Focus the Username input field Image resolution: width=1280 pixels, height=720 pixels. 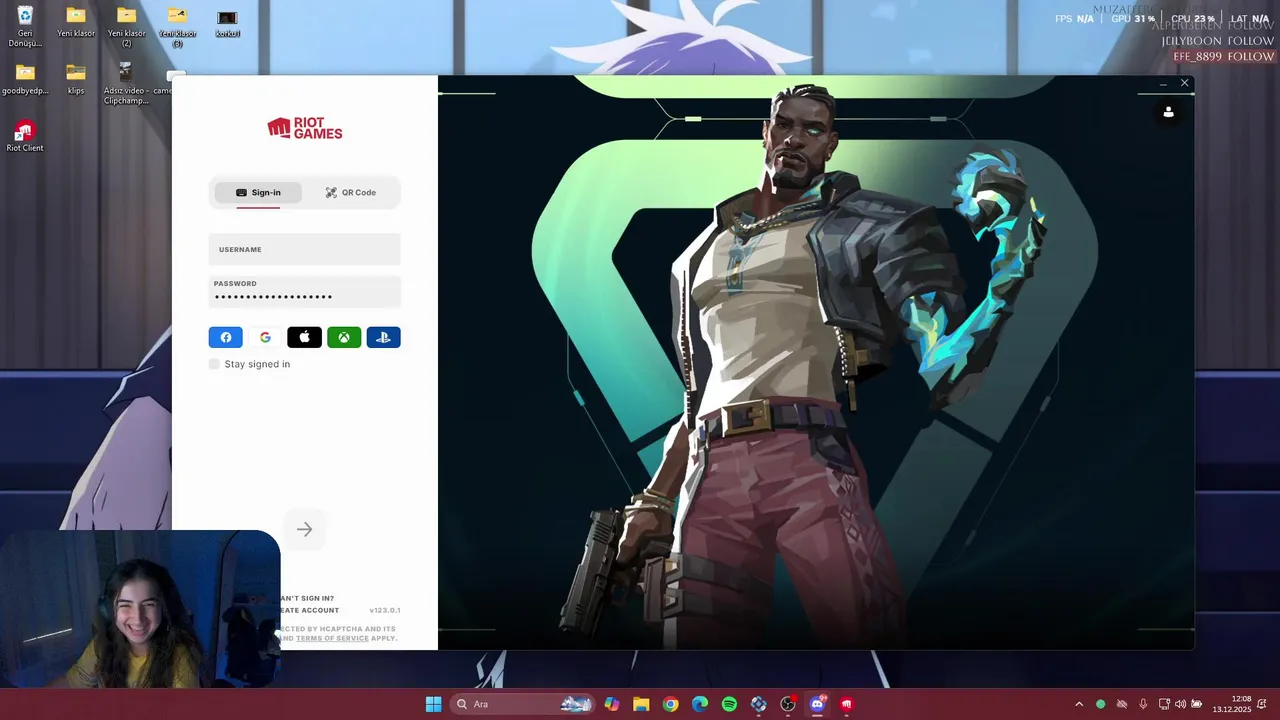click(x=304, y=249)
